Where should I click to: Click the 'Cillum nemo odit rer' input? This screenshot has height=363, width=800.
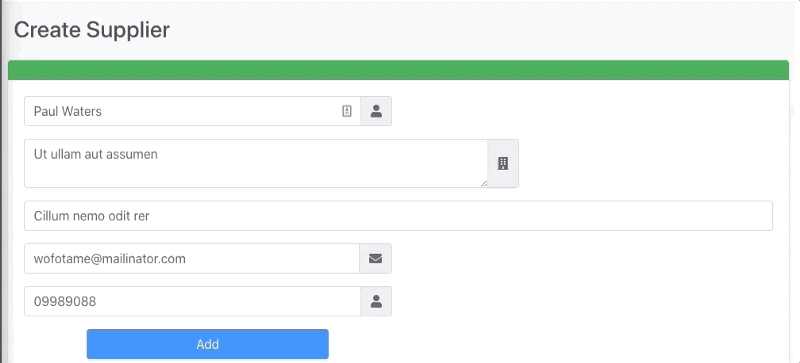(x=398, y=215)
